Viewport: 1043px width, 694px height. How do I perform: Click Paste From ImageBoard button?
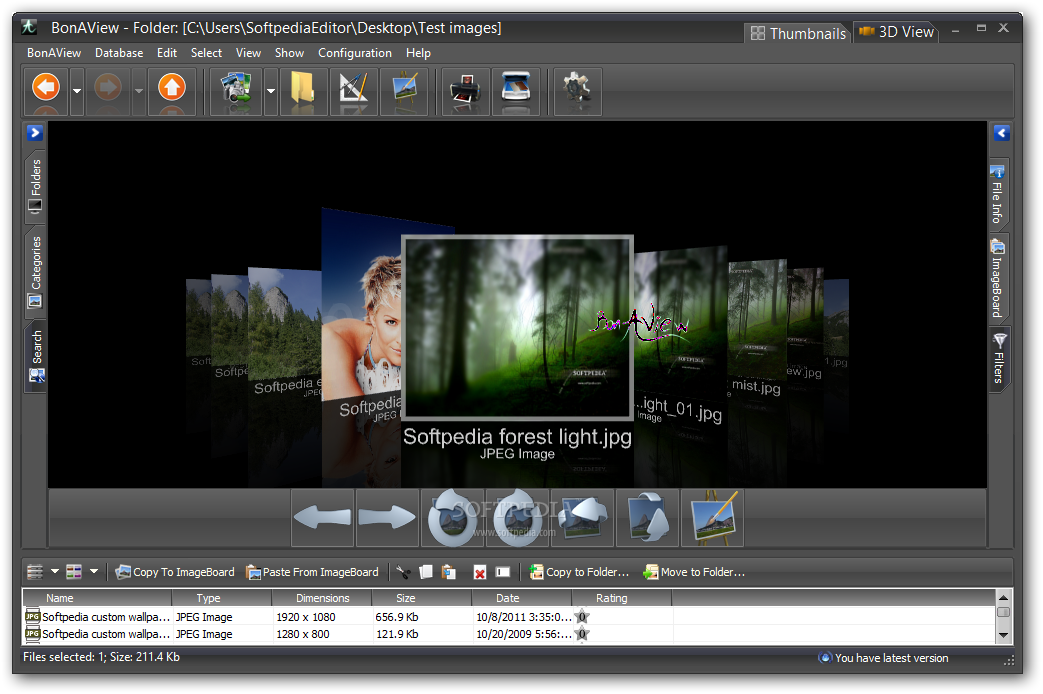(x=312, y=572)
